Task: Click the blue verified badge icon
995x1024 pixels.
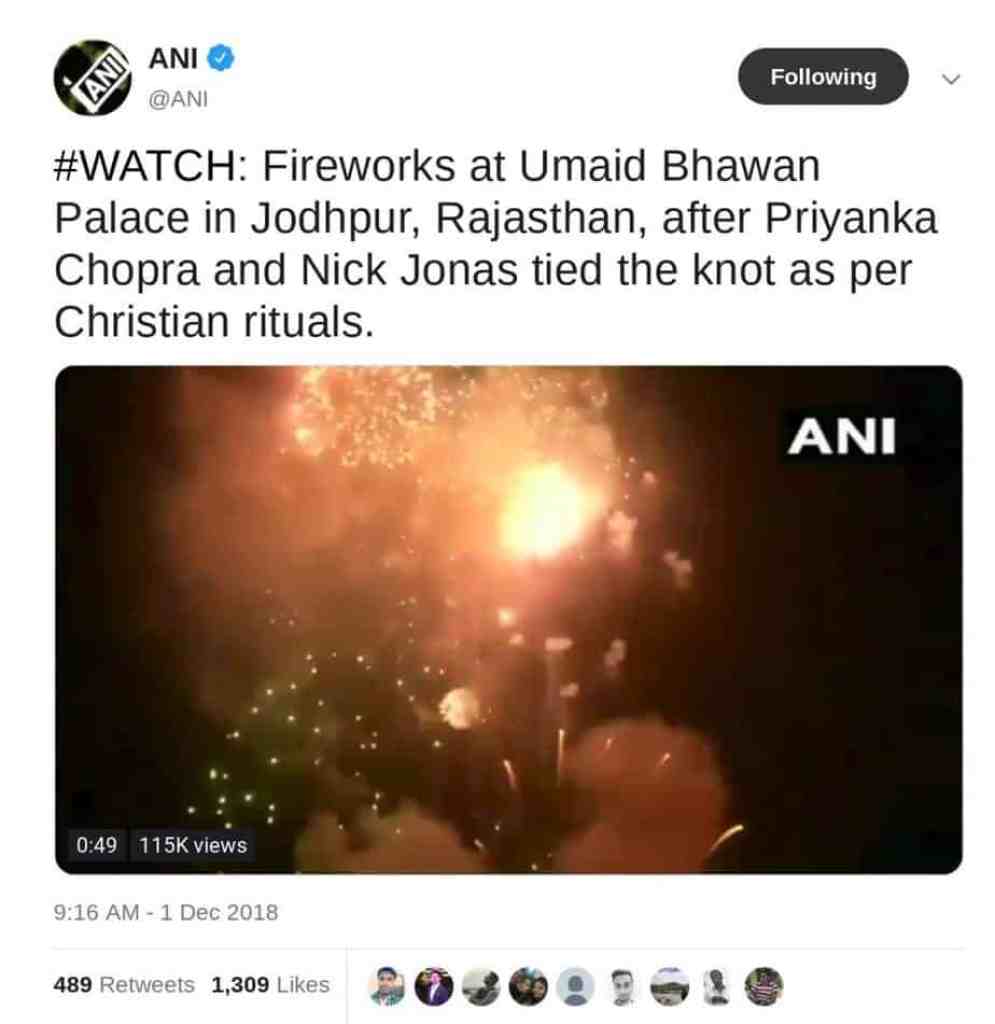Action: pos(221,59)
